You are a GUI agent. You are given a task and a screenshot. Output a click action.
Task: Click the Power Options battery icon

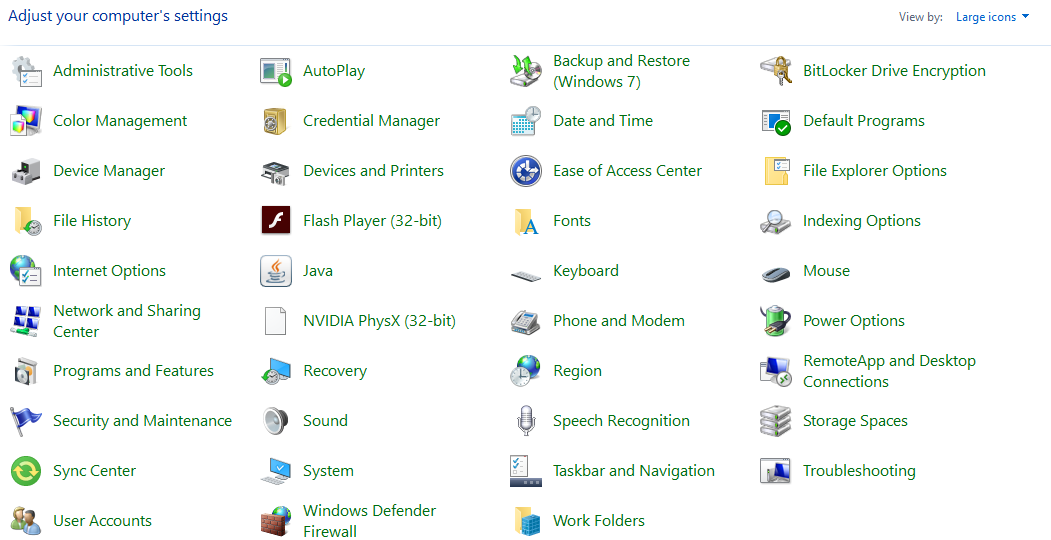pos(776,321)
